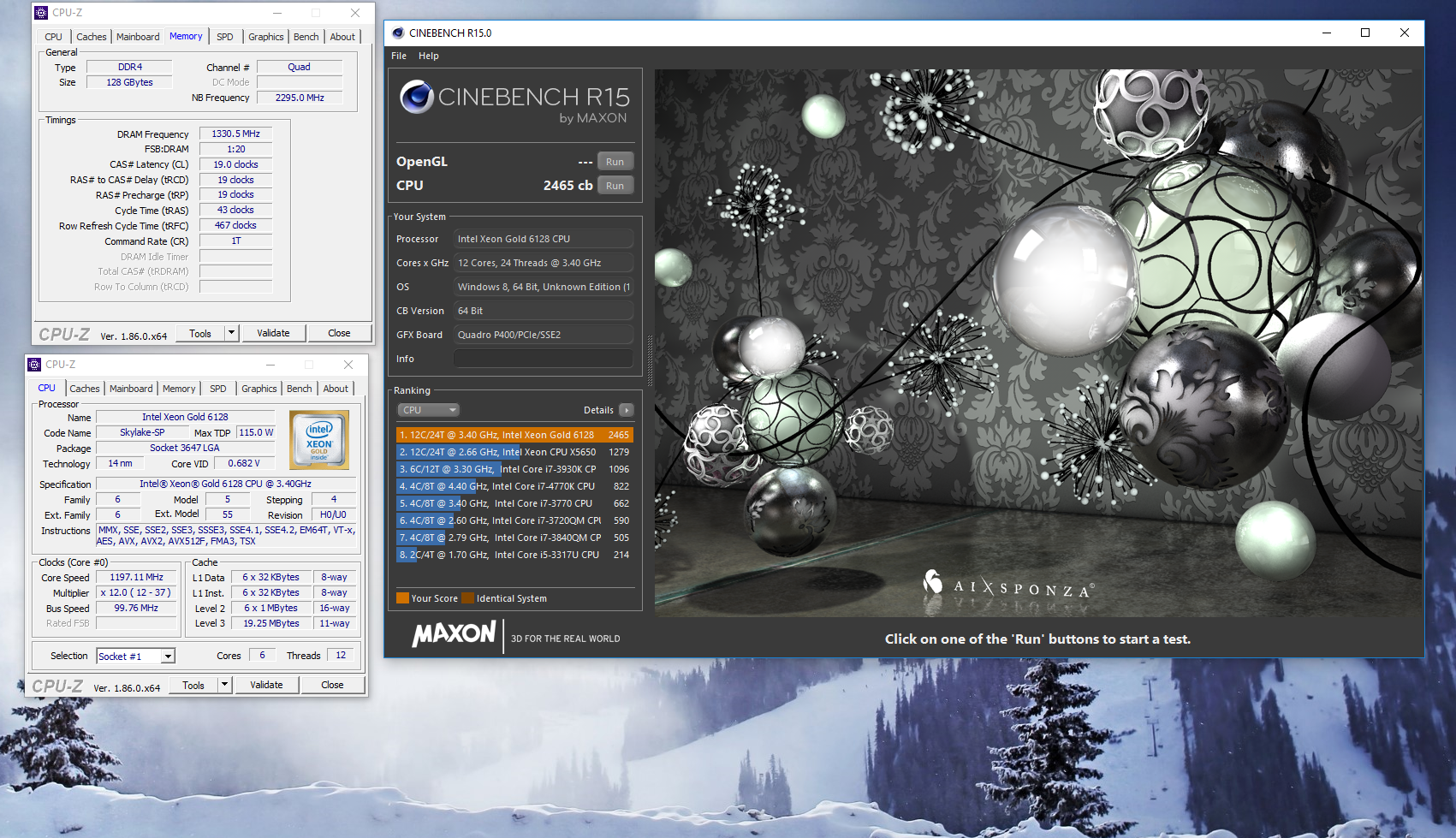Click the GFX Board field Quadro P400

[x=544, y=335]
